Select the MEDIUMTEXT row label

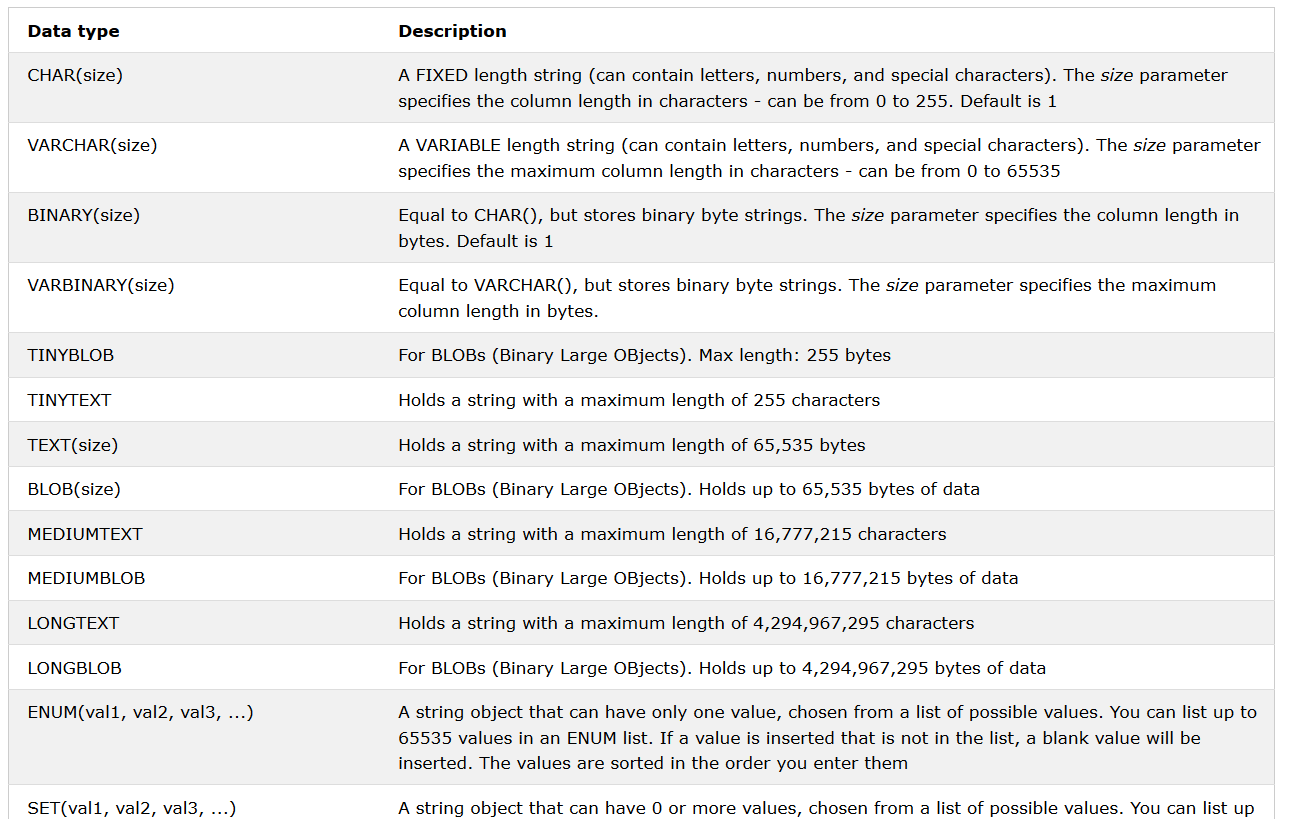point(85,534)
